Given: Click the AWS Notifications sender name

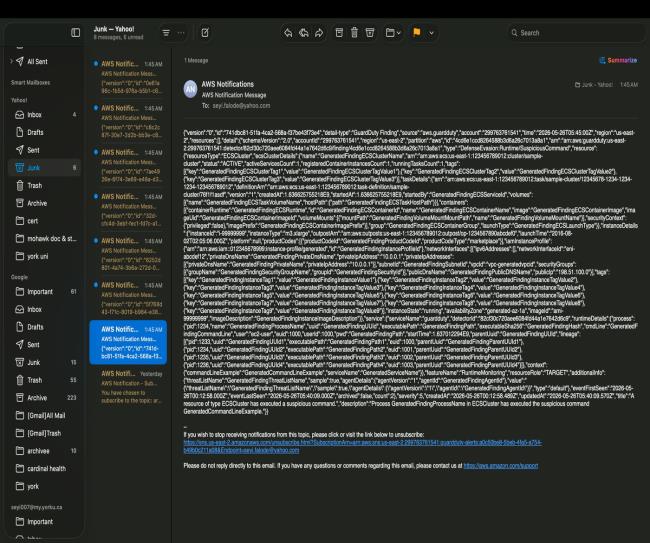Looking at the screenshot, I should click(x=228, y=84).
